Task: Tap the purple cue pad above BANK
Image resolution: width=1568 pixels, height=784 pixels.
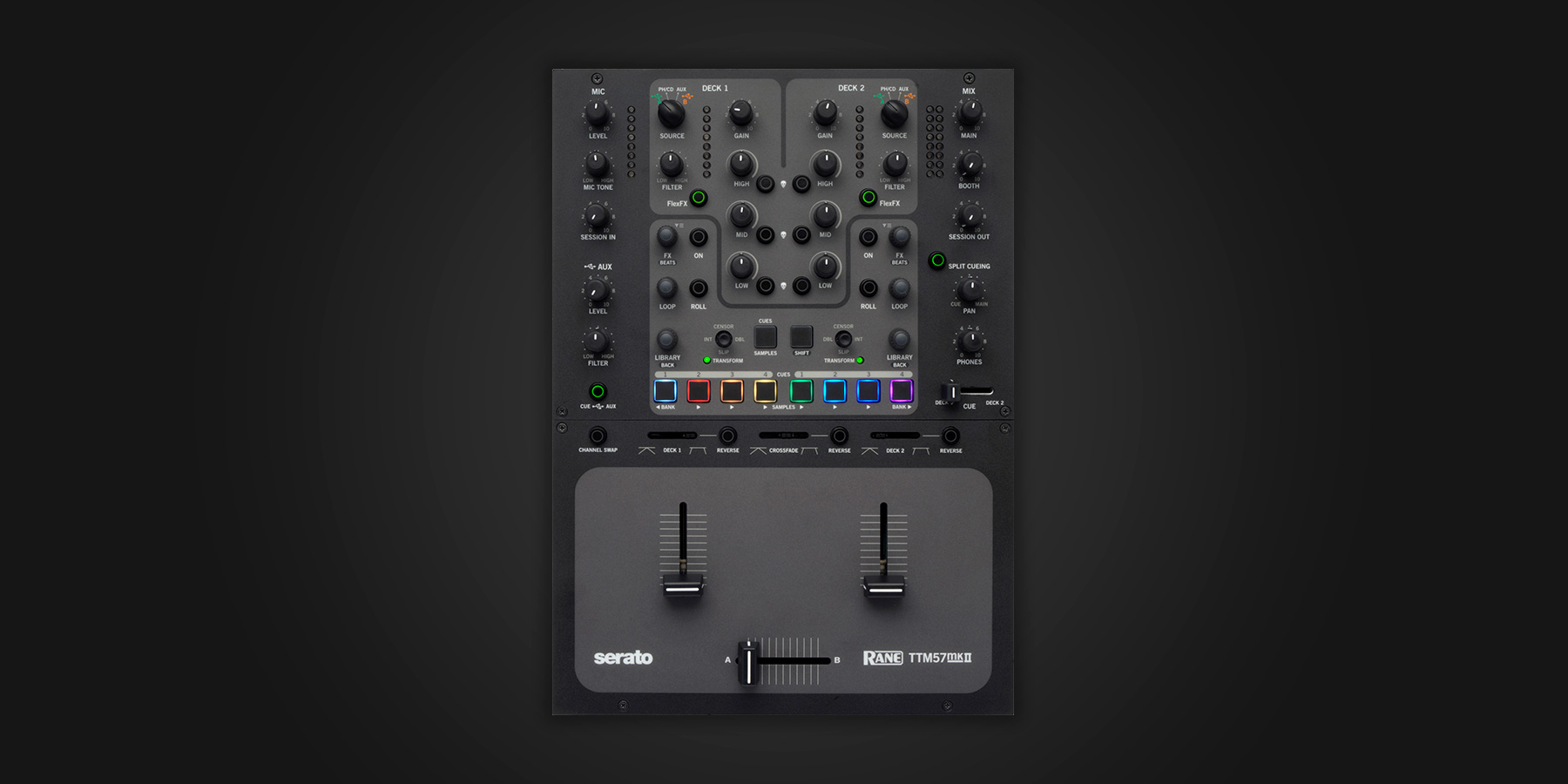Action: coord(902,391)
